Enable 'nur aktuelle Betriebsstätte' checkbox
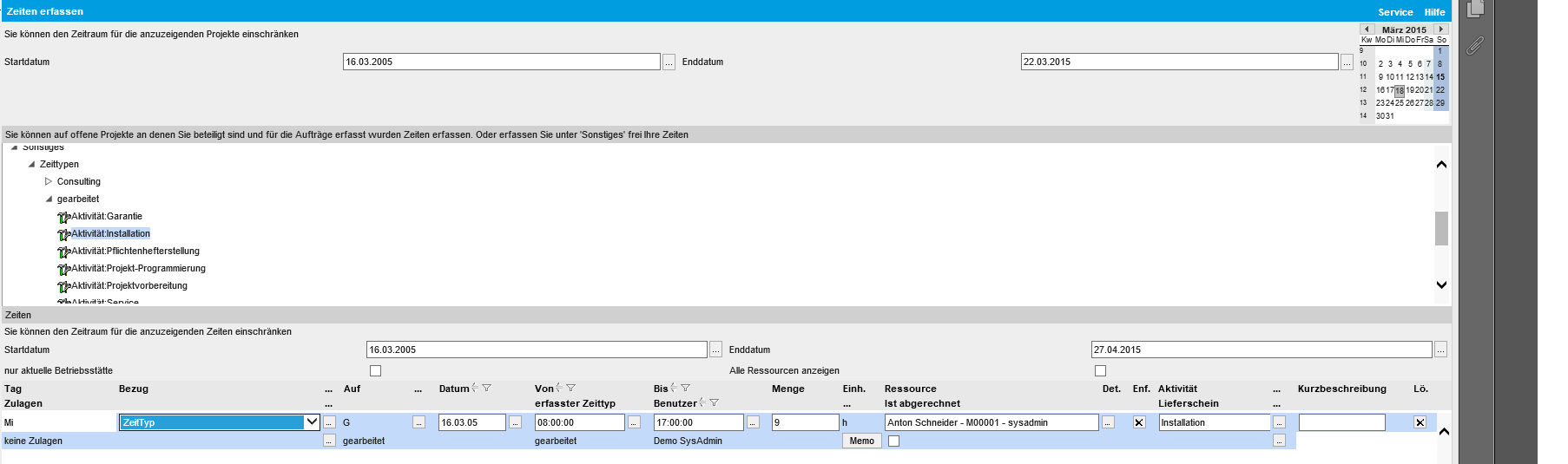 [376, 371]
